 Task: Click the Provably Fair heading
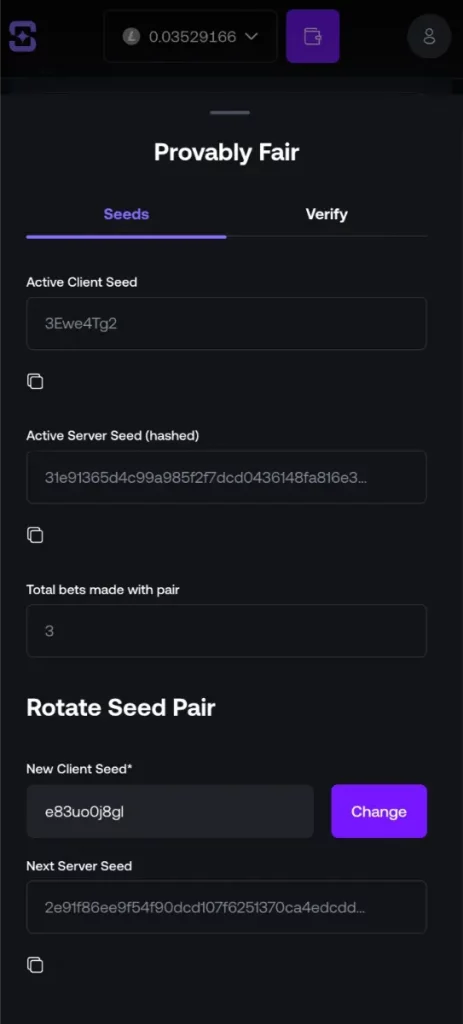coord(227,152)
